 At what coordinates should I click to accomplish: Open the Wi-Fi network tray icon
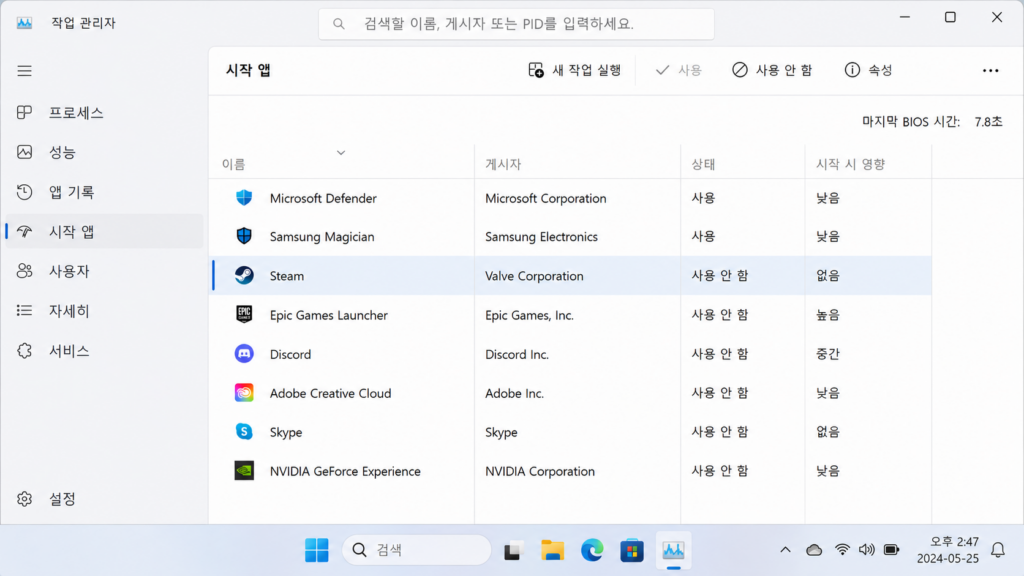point(842,550)
